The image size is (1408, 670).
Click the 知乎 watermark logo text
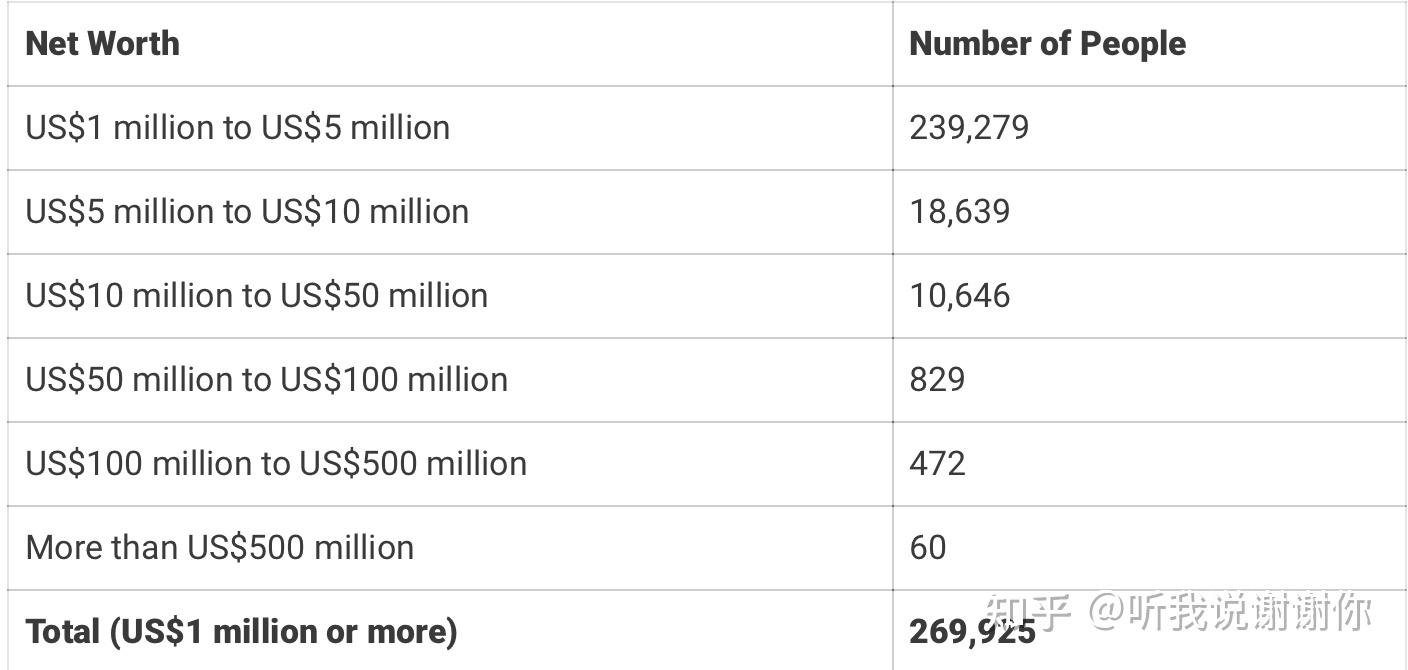pyautogui.click(x=1028, y=611)
